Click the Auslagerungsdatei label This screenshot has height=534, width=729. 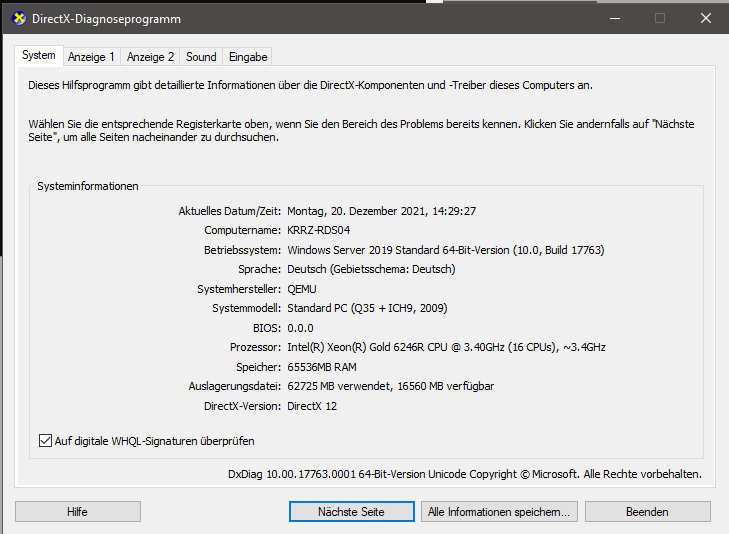235,386
